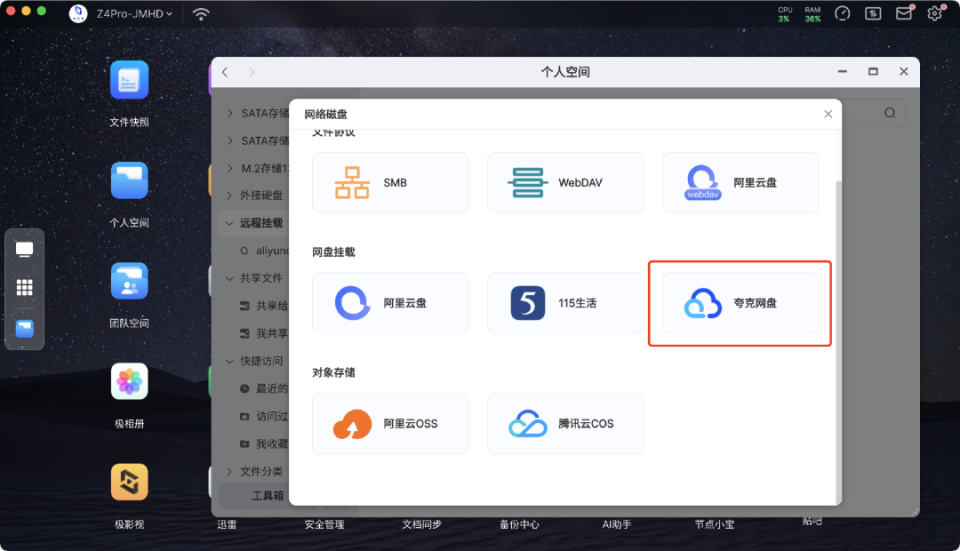Launch the 极影视 video app
Viewport: 960px width, 551px height.
(129, 482)
